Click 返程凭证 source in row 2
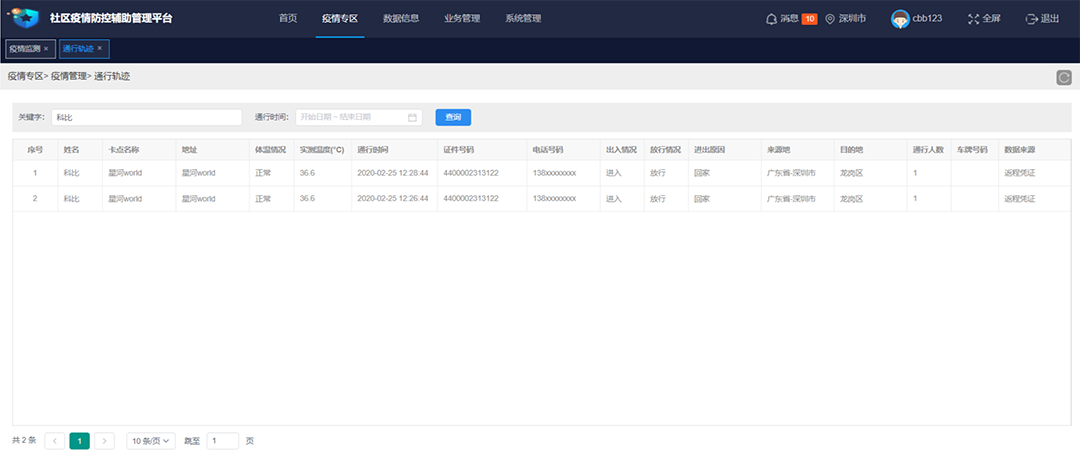 click(1019, 198)
